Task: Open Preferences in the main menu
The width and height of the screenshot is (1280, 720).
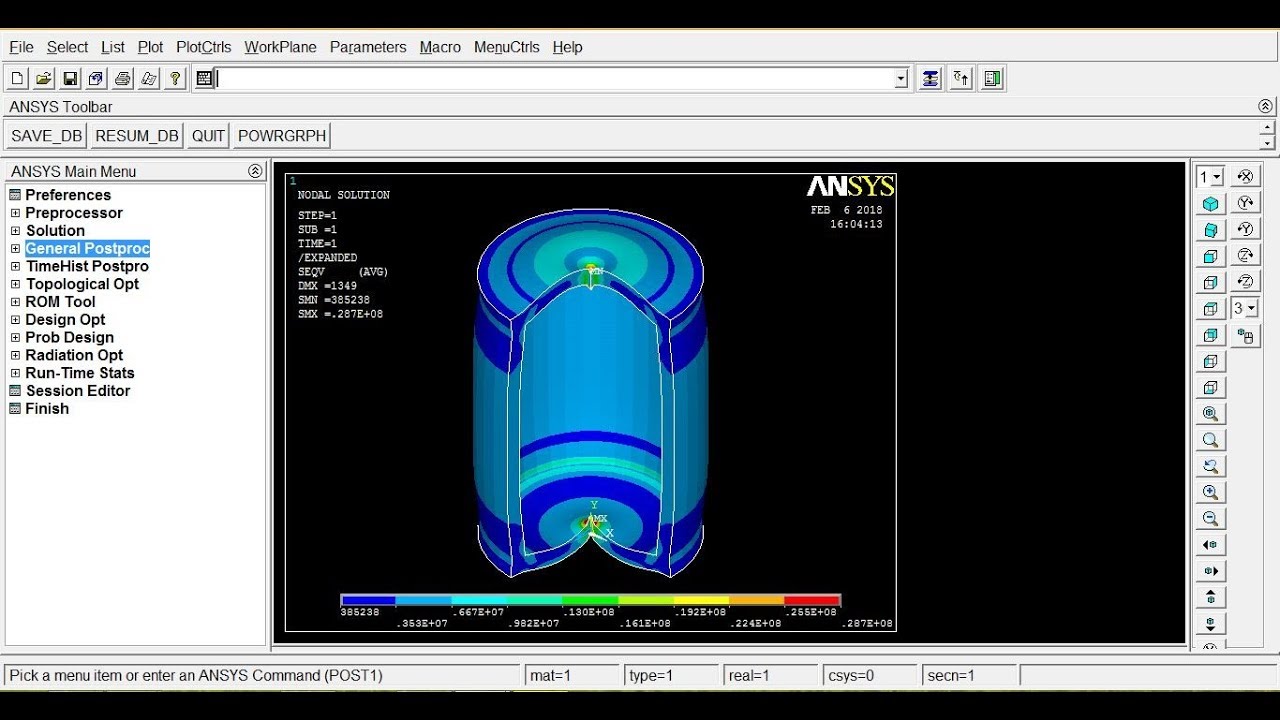Action: (68, 195)
